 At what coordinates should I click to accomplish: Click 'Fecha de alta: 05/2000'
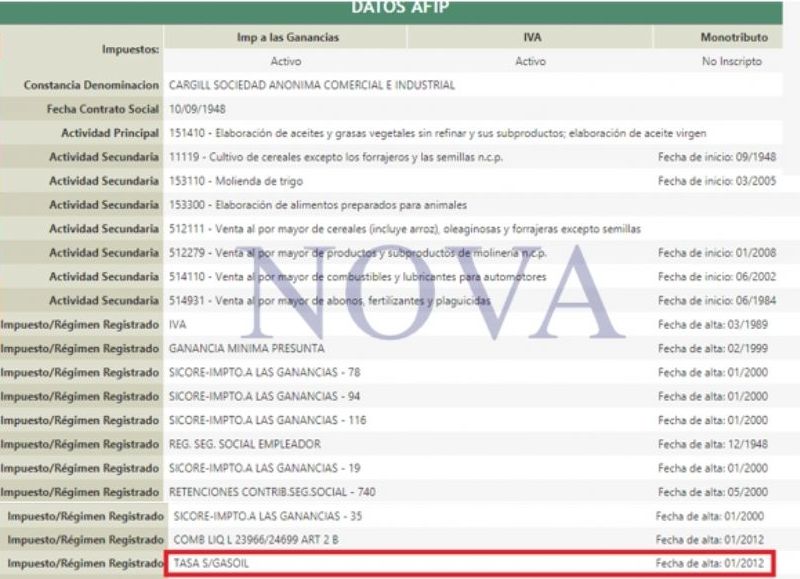coord(713,493)
